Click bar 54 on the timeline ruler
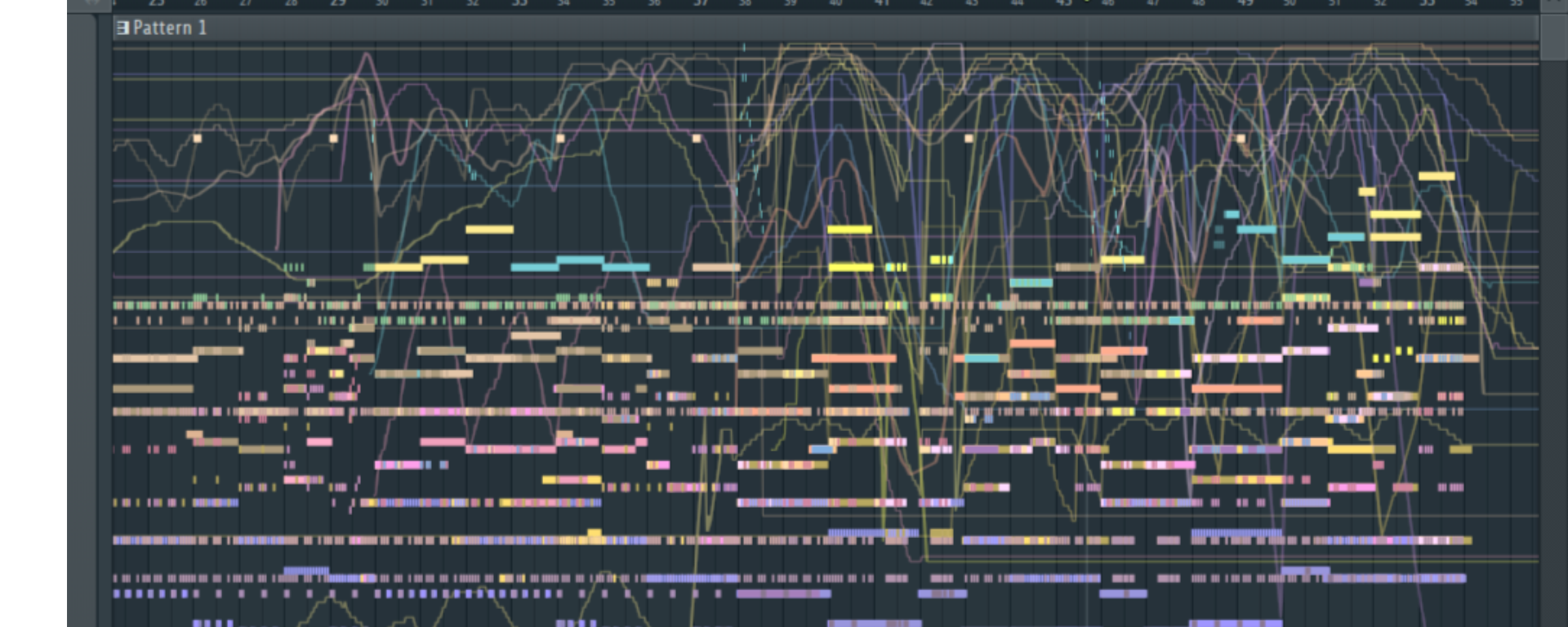1568x627 pixels. (1471, 3)
